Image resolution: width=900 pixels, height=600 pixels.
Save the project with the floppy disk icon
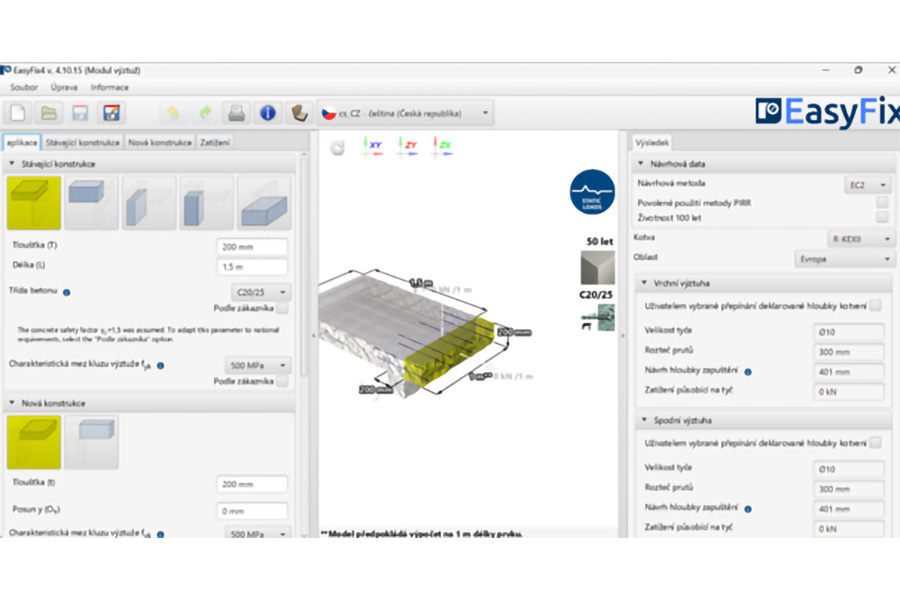coord(80,113)
